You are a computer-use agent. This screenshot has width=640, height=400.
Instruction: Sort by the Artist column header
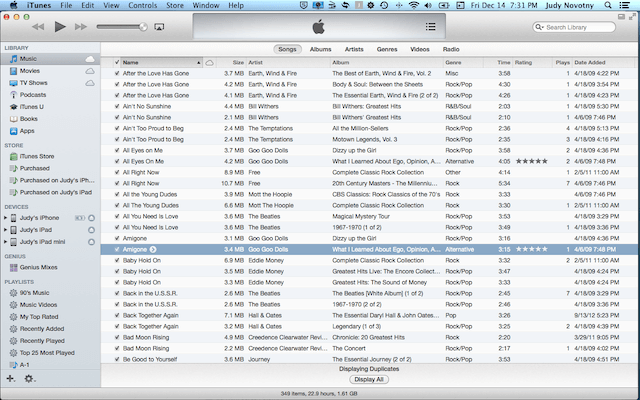click(288, 62)
